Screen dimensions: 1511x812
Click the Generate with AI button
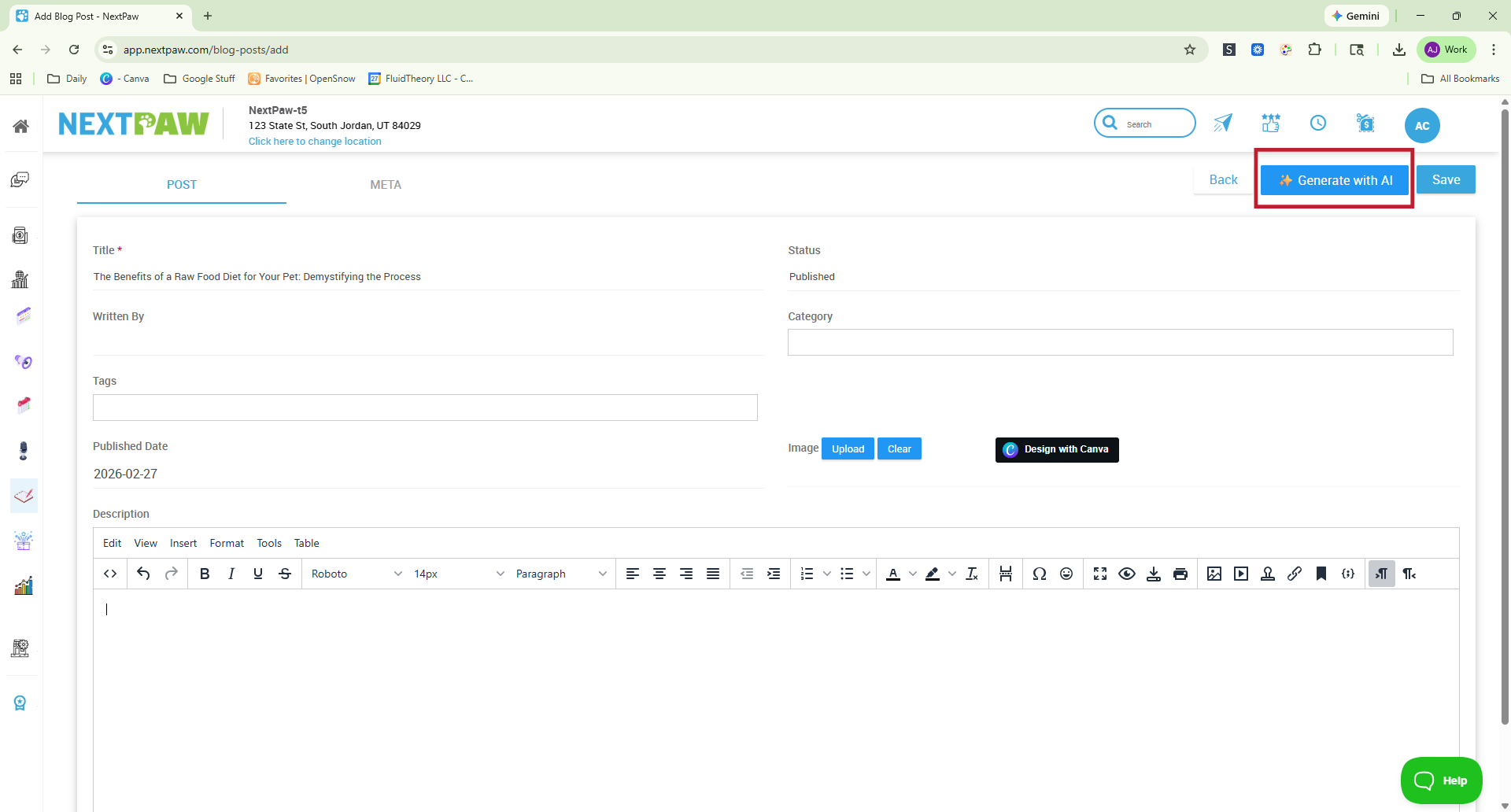(x=1334, y=180)
